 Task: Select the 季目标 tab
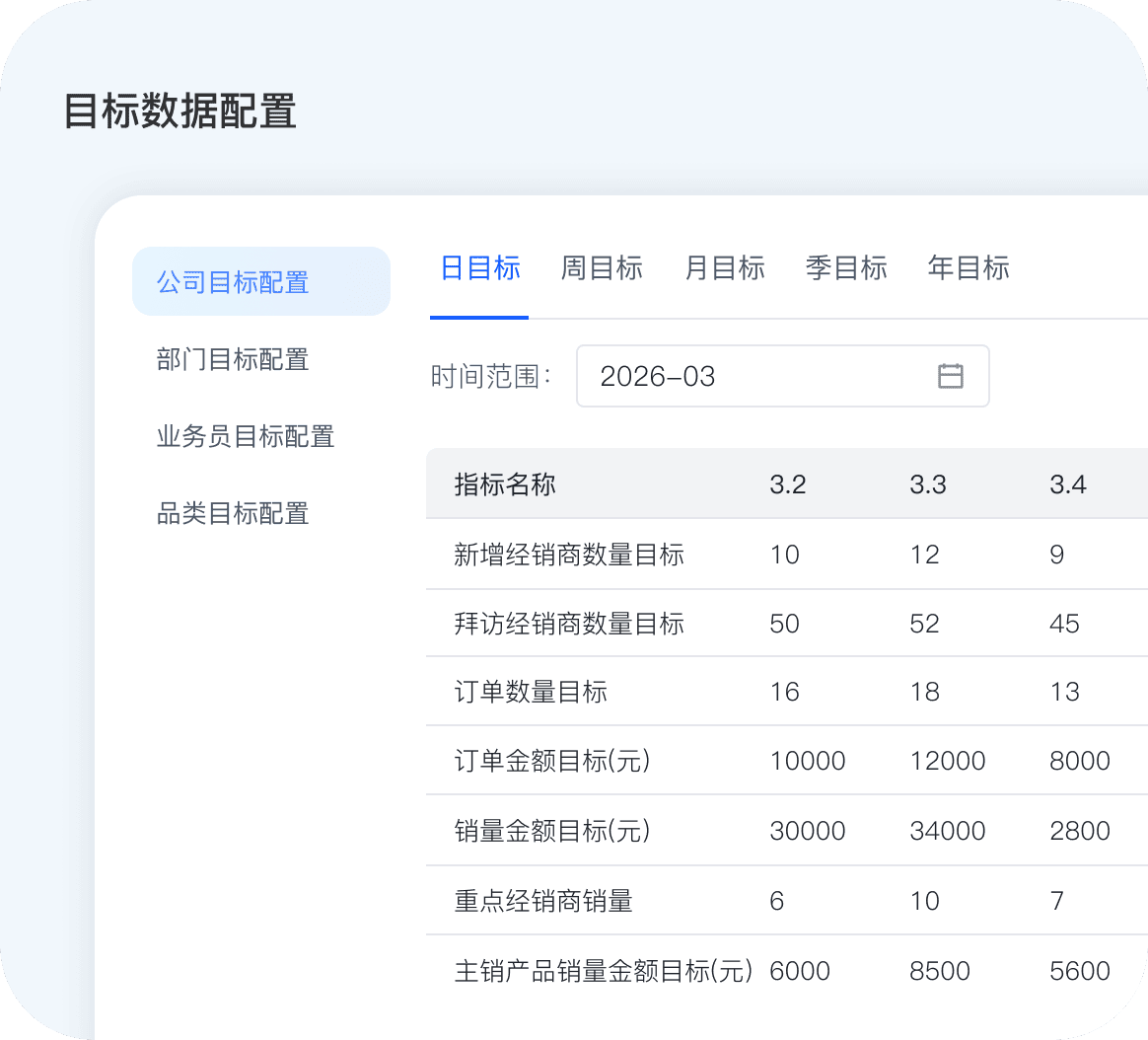coord(846,268)
